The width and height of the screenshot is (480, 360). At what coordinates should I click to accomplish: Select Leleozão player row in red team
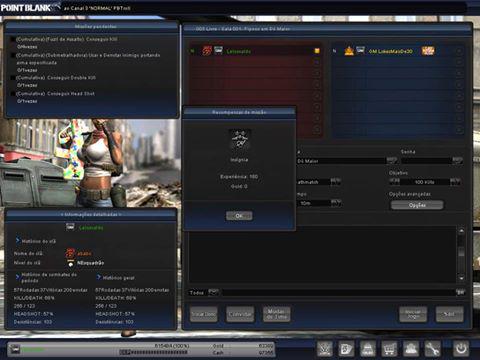click(x=255, y=51)
